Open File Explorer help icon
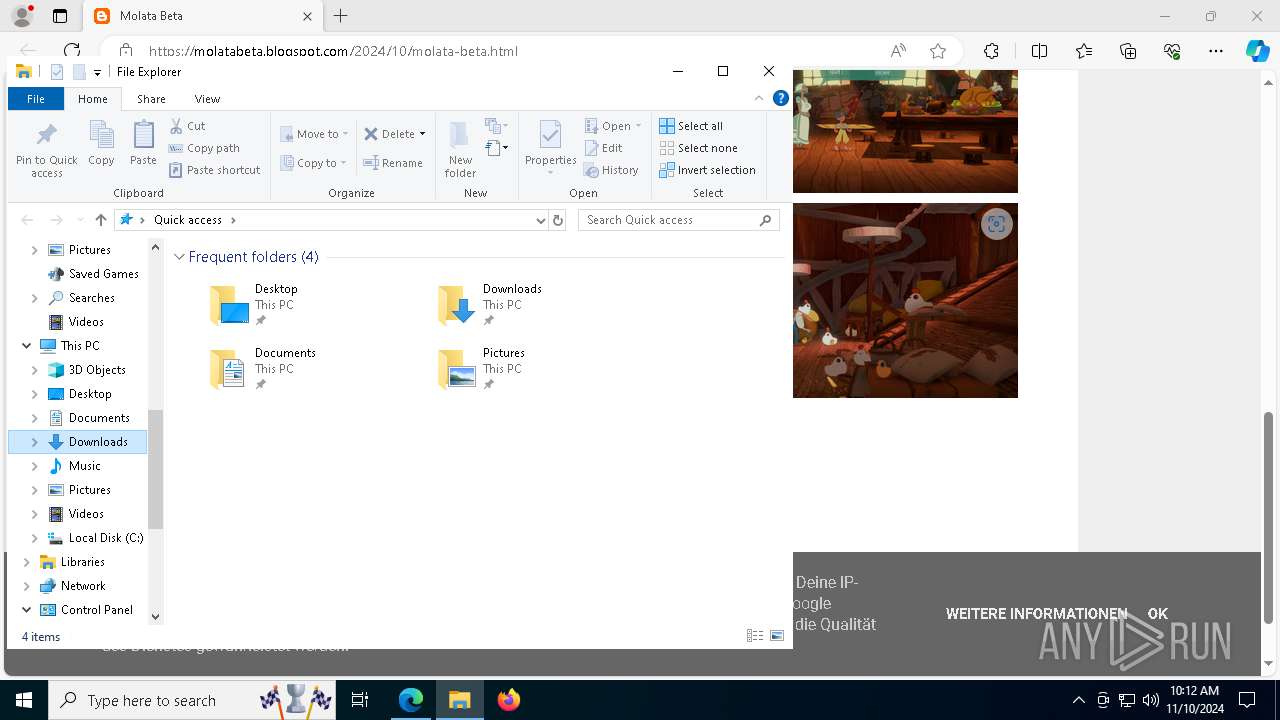Viewport: 1280px width, 720px height. (781, 98)
